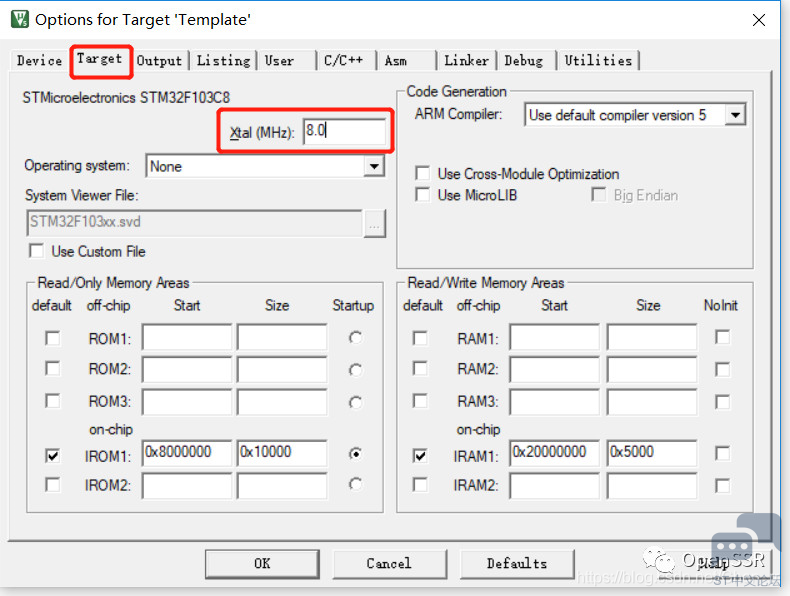
Task: Check the RAM2 default checkbox
Action: pos(420,369)
